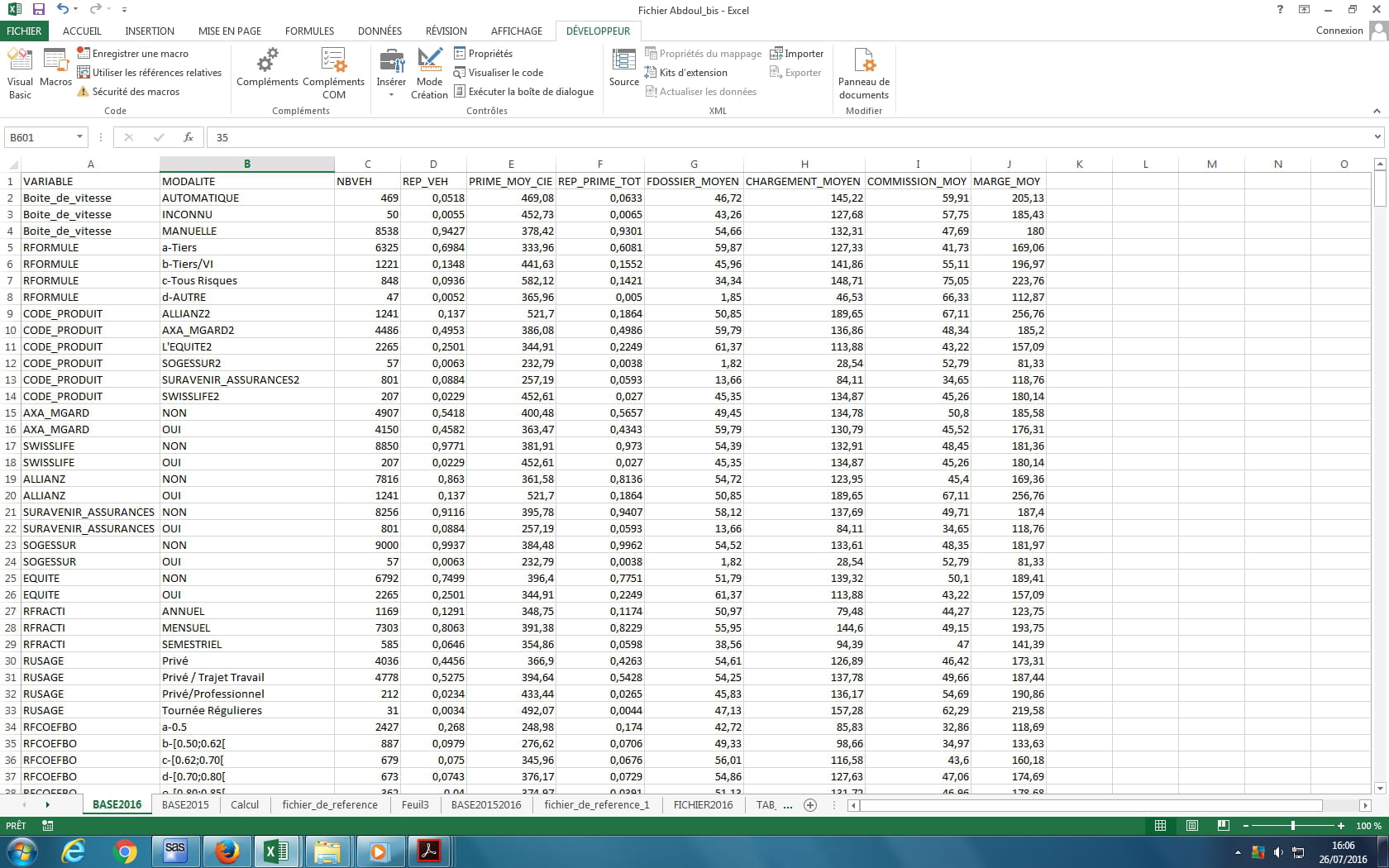
Task: Save the workbook with the floppy icon
Action: 38,10
